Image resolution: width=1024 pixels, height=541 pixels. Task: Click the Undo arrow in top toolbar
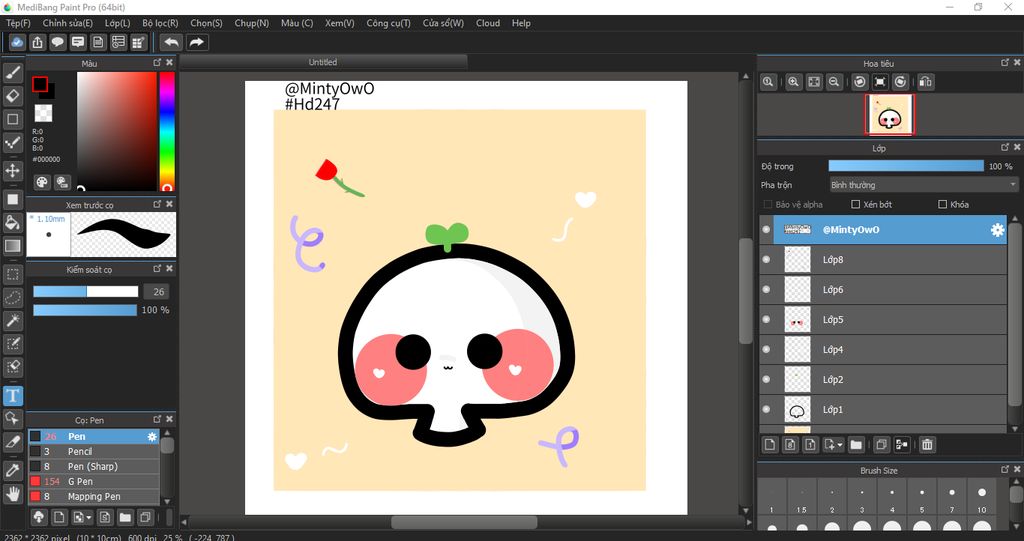click(171, 42)
